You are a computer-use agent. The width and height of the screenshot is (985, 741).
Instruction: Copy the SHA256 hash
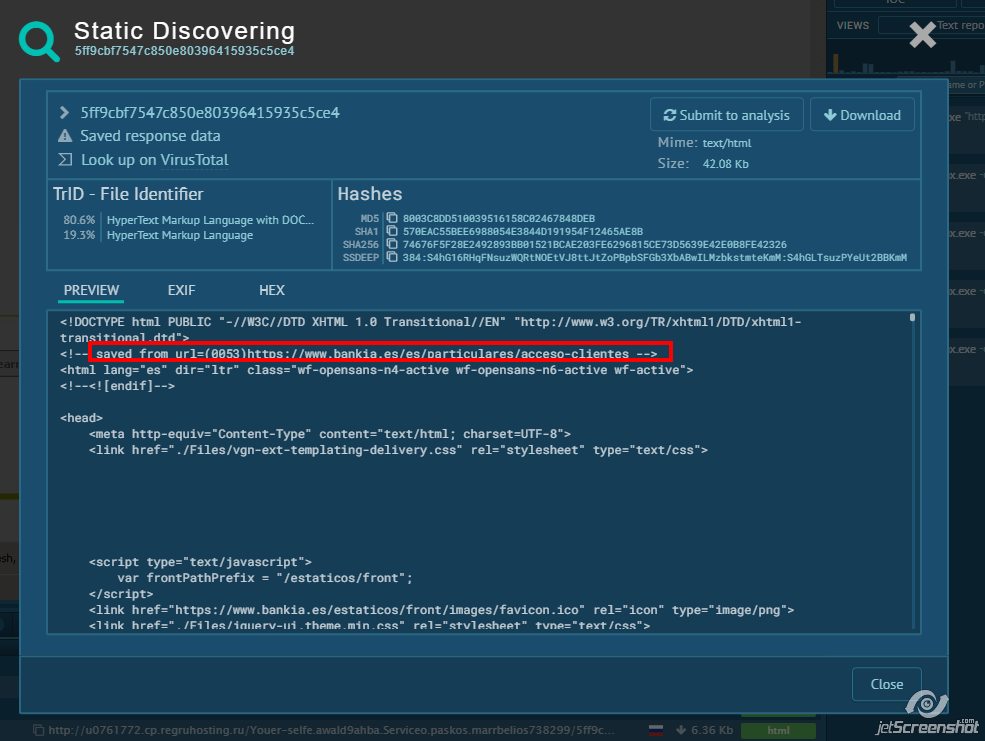(x=392, y=244)
